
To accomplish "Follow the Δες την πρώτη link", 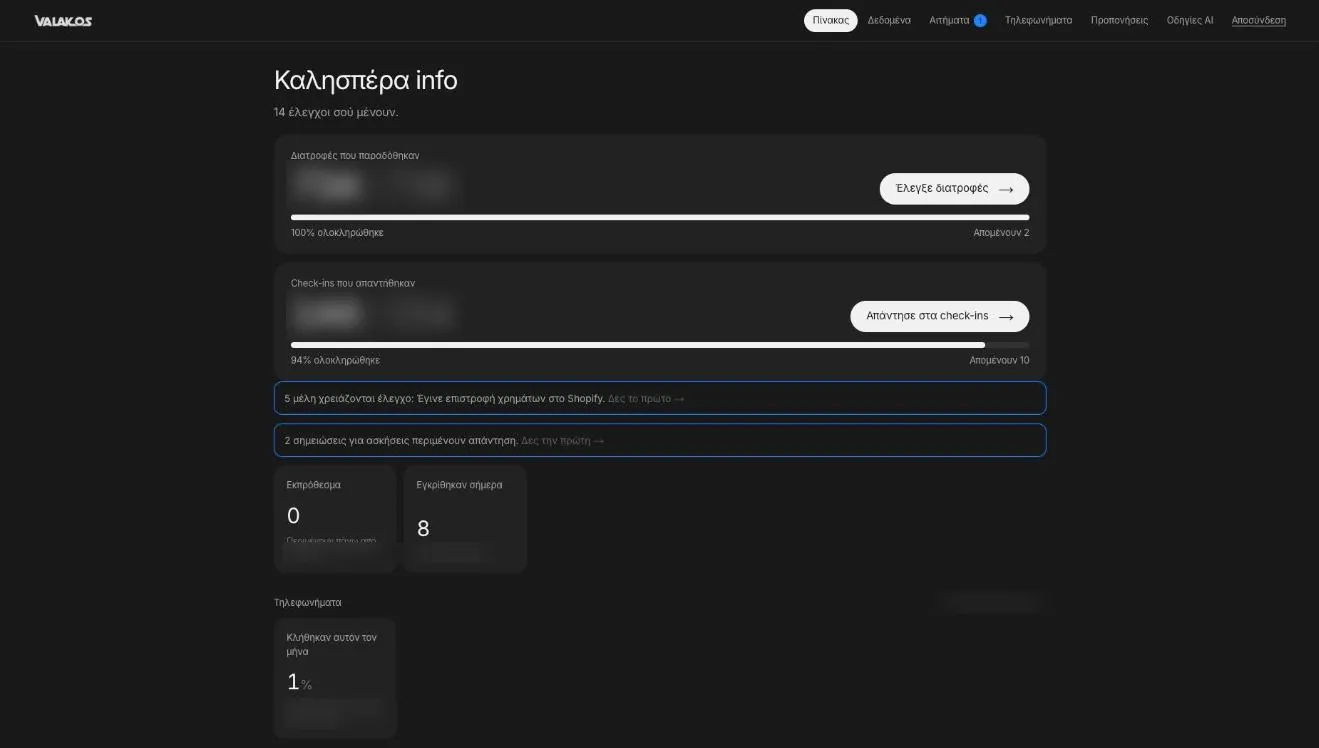I will pyautogui.click(x=563, y=440).
